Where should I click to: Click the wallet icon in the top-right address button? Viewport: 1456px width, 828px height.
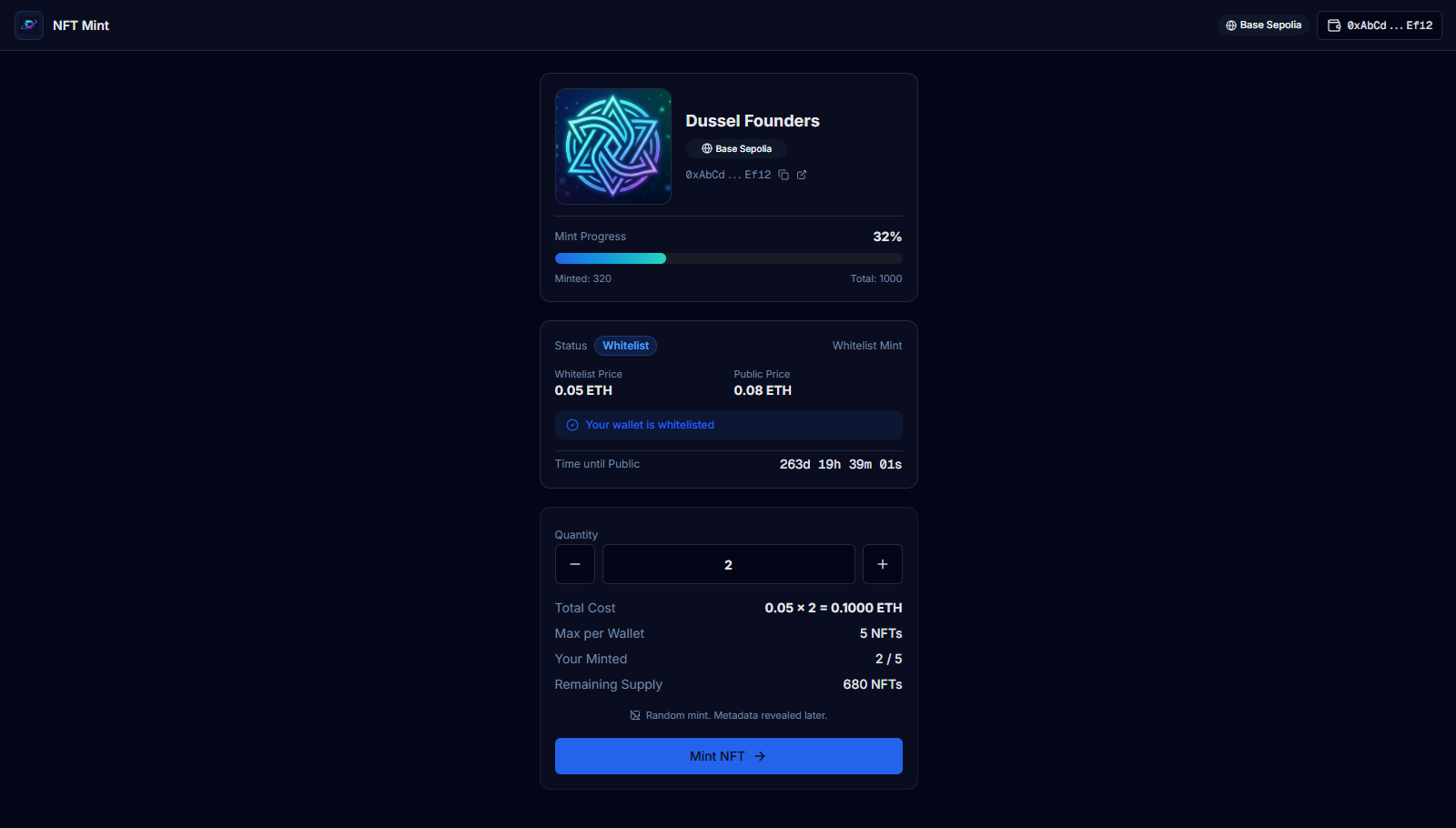tap(1334, 25)
